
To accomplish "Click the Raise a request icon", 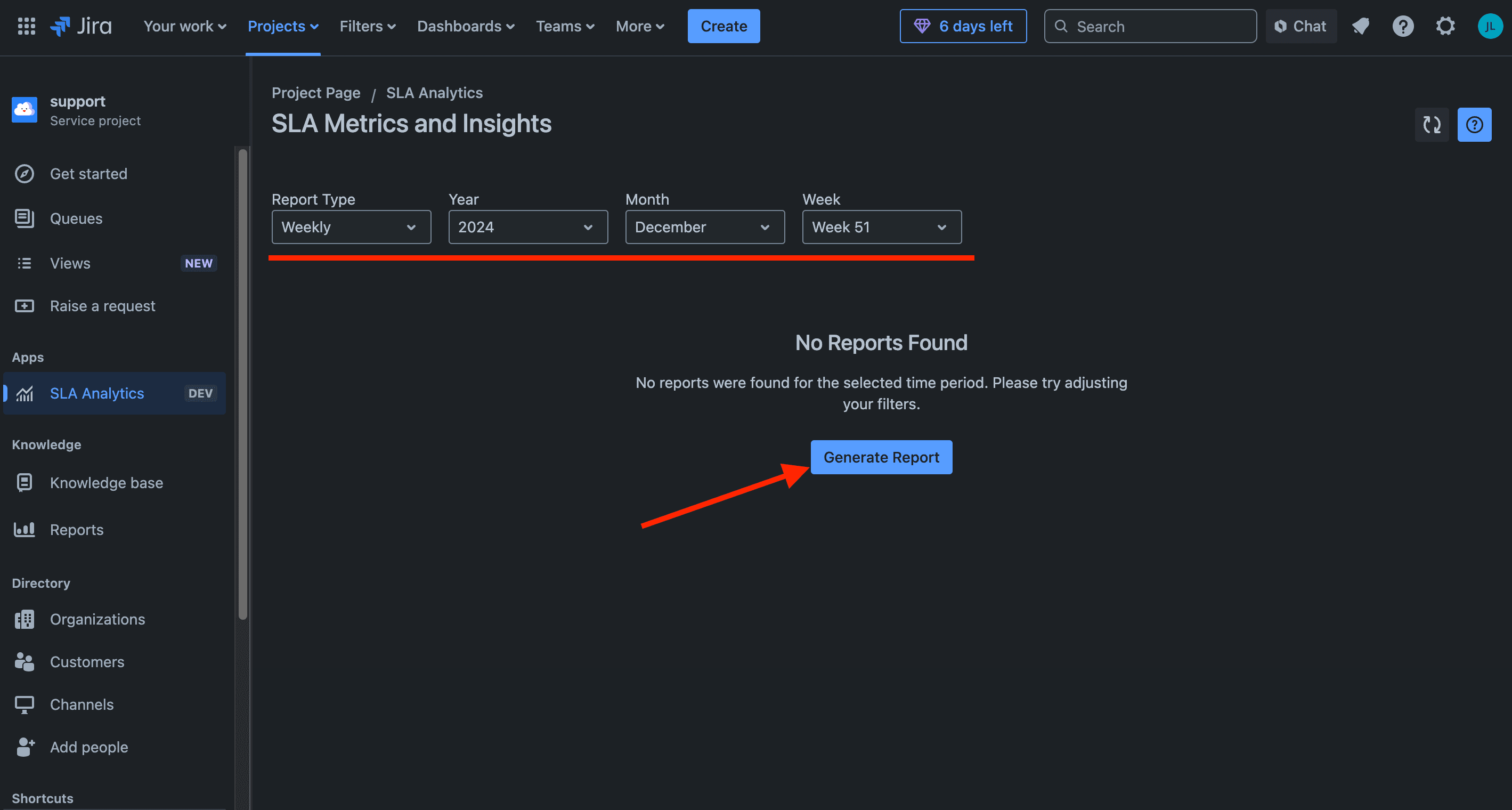I will pos(24,306).
